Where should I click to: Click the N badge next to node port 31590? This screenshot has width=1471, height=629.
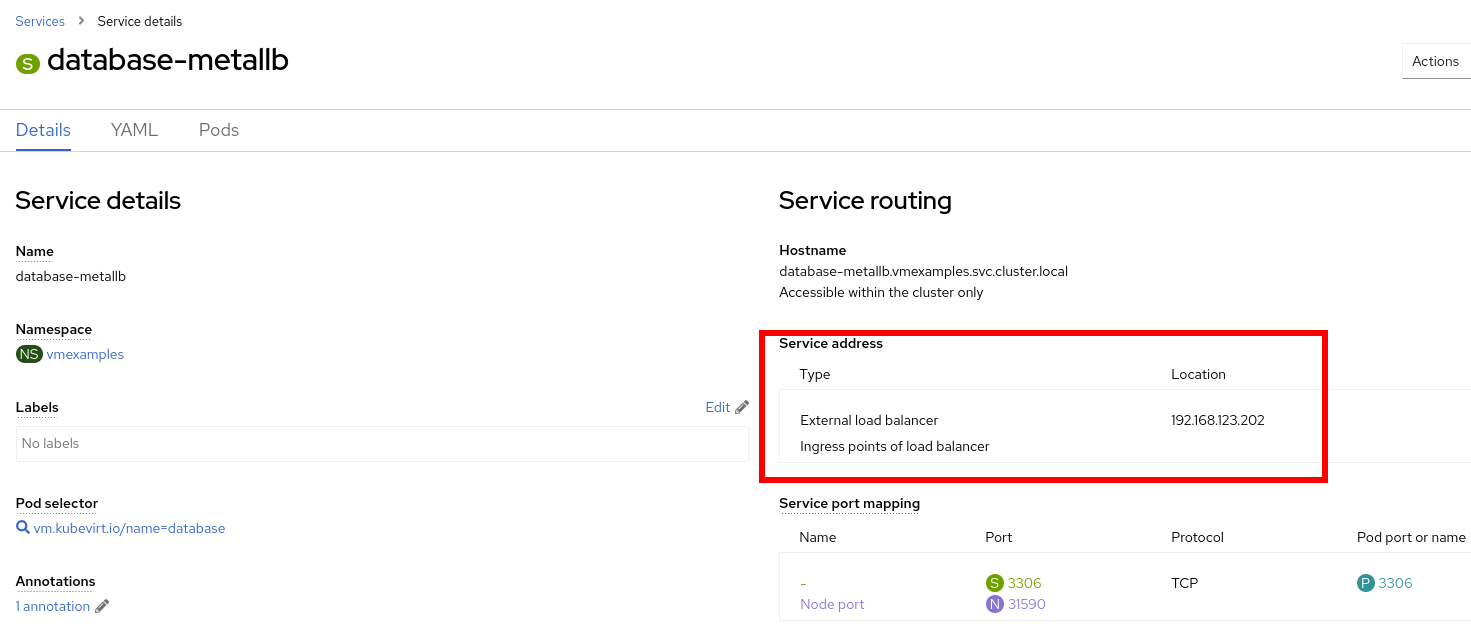point(994,604)
